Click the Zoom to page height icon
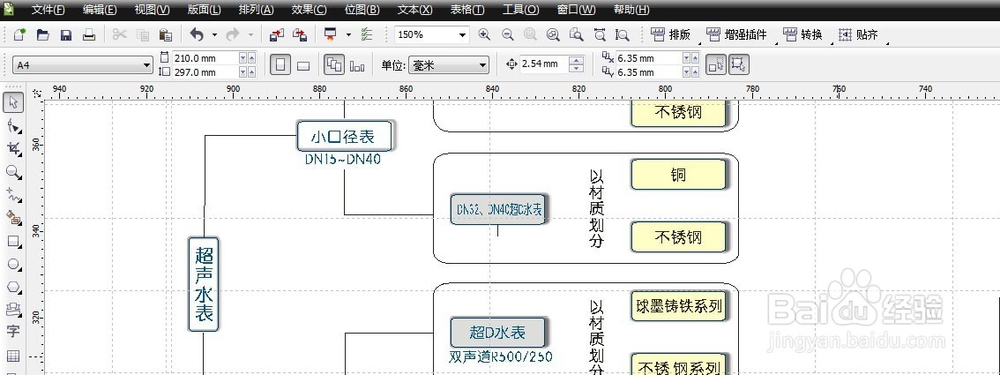This screenshot has width=1000, height=375. tap(622, 35)
